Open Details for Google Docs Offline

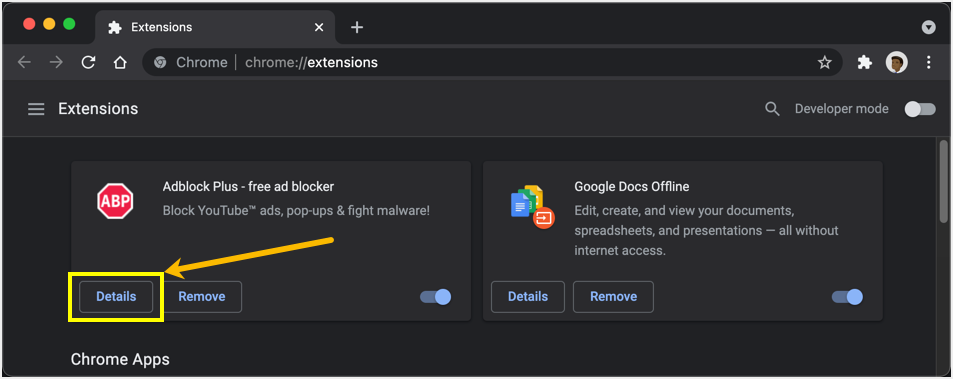click(x=528, y=296)
